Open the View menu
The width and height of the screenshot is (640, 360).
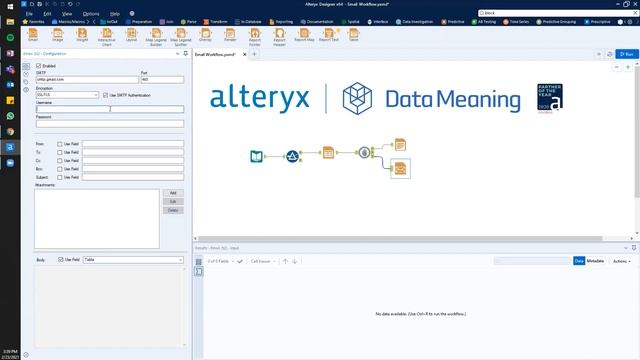coord(67,13)
